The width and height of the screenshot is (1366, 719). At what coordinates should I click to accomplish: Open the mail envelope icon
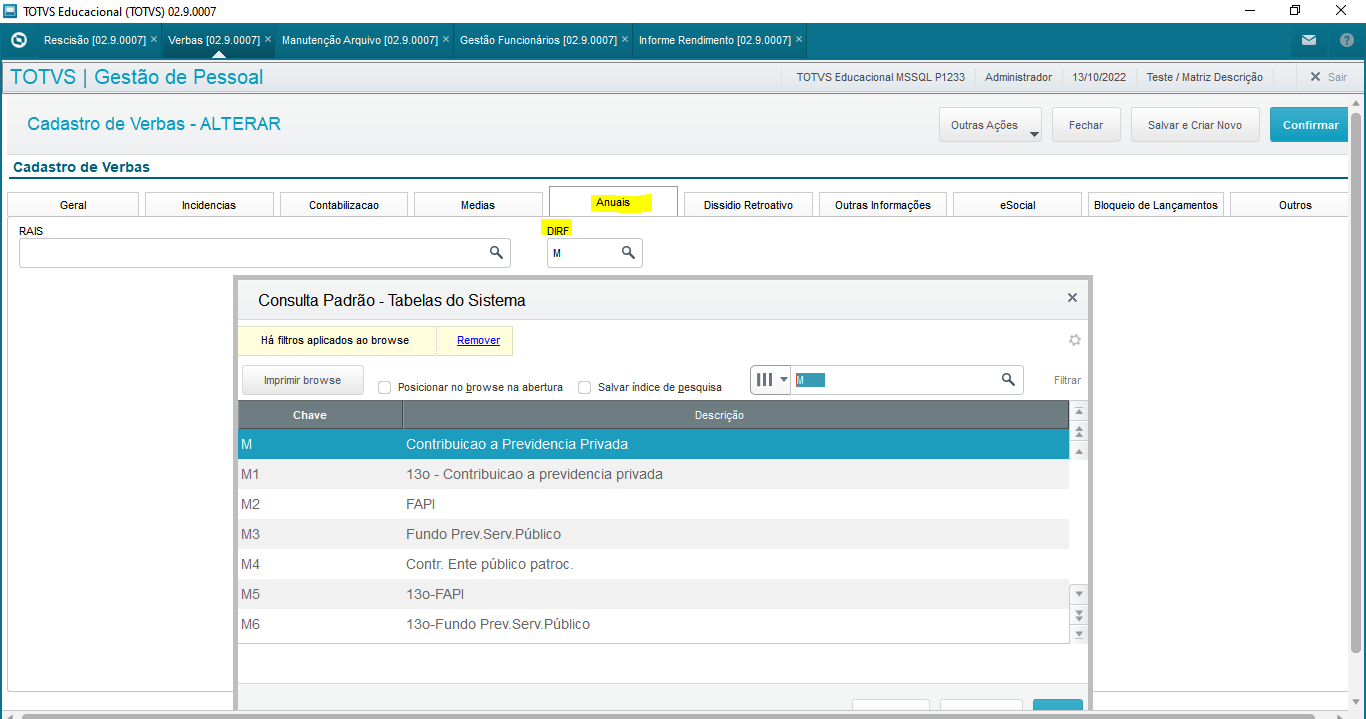tap(1309, 41)
